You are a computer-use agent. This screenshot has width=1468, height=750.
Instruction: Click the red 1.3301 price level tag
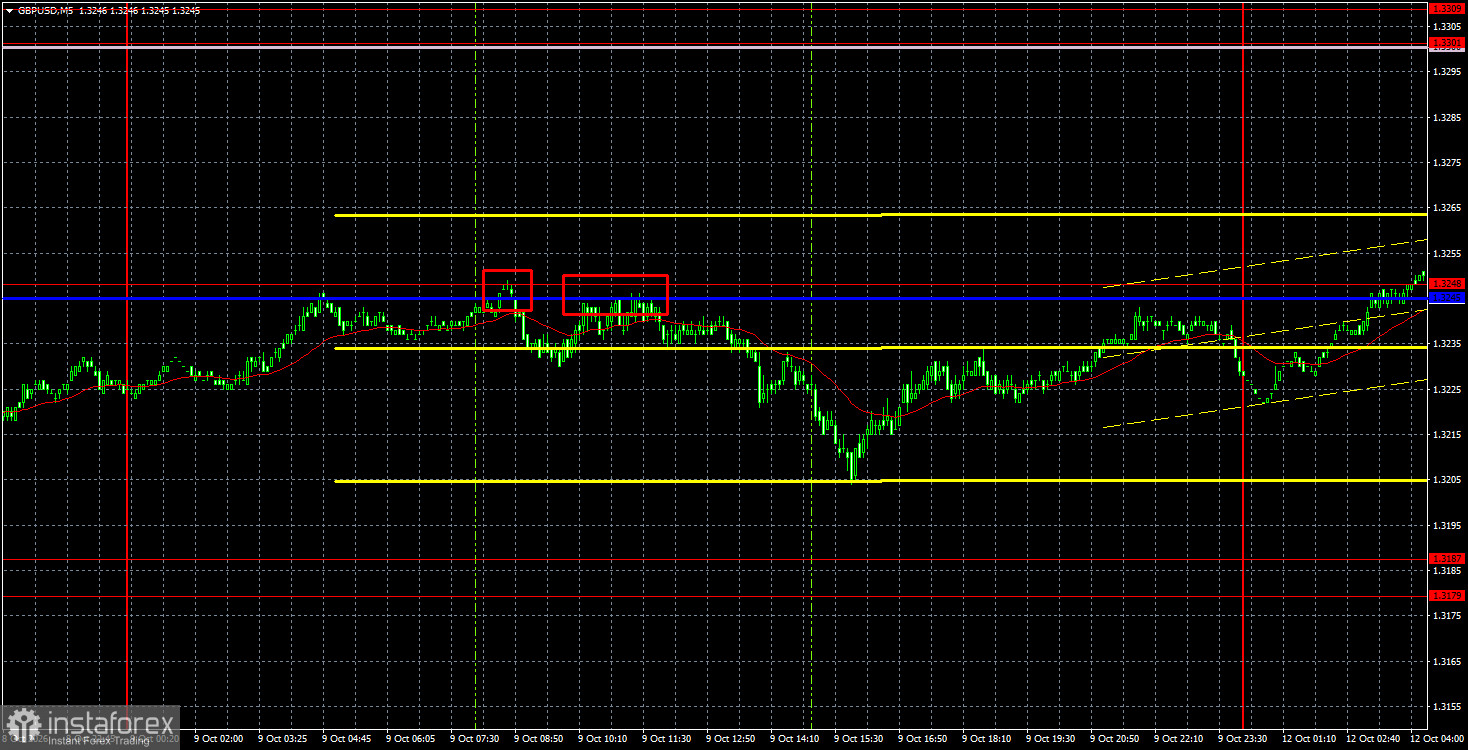[1448, 43]
